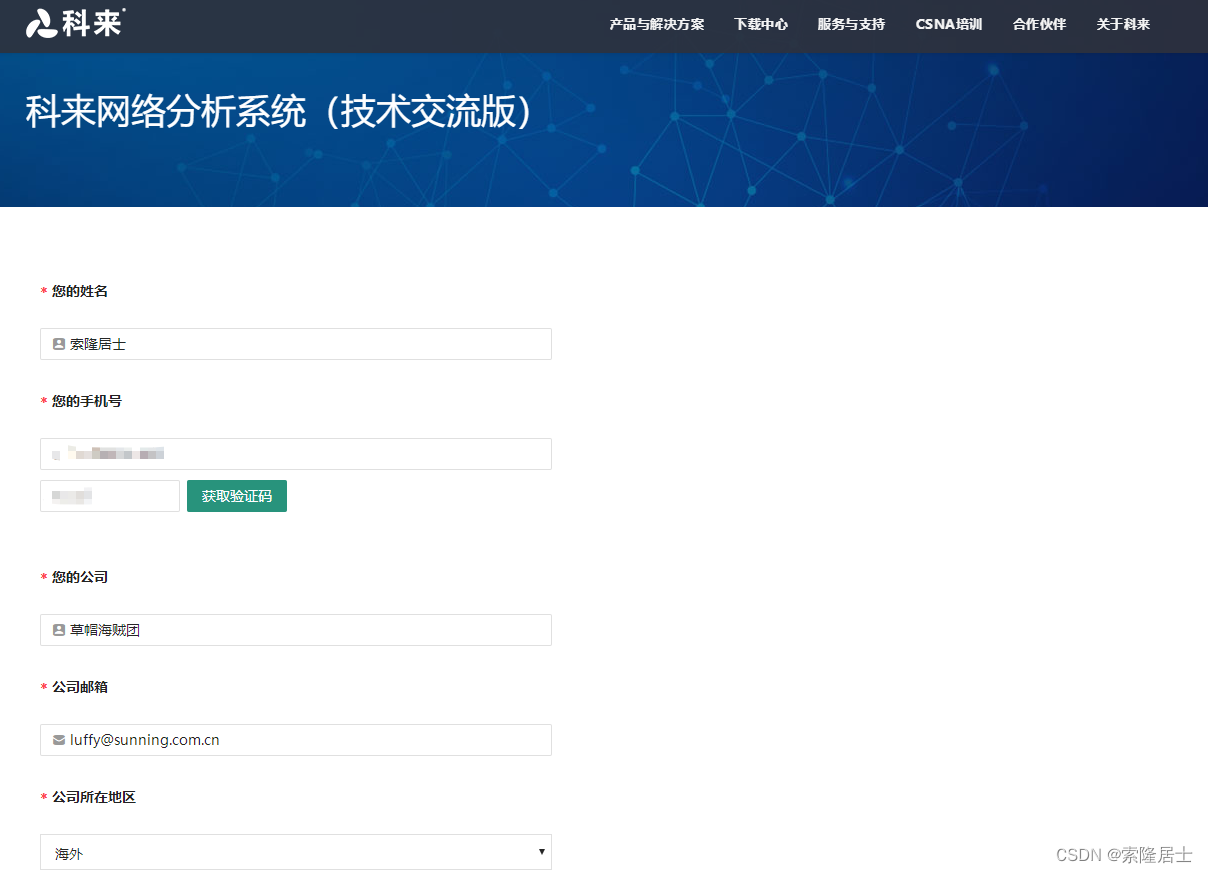
Task: Click envelope icon in email field
Action: [59, 740]
